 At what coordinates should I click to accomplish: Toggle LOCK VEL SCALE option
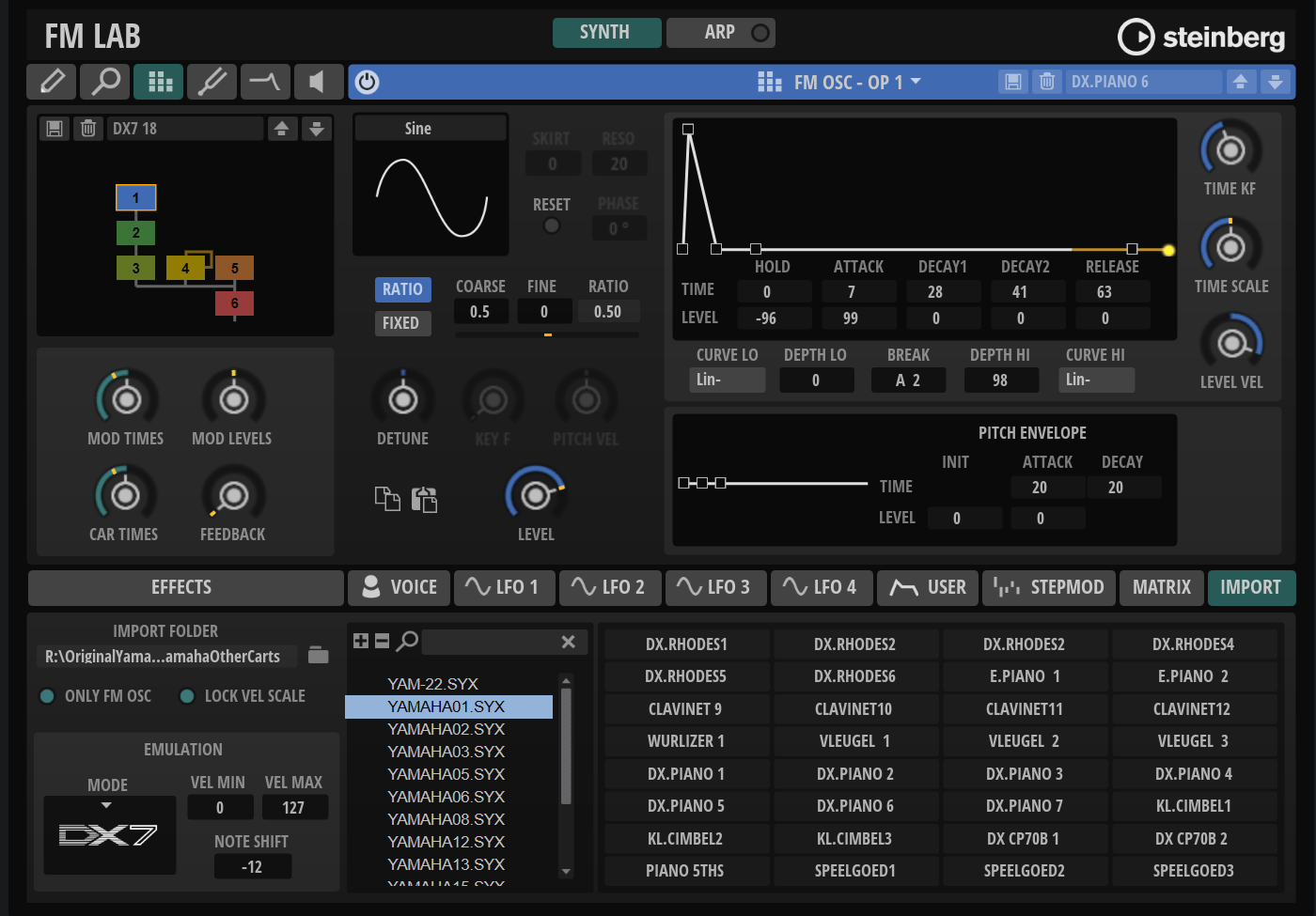point(186,696)
